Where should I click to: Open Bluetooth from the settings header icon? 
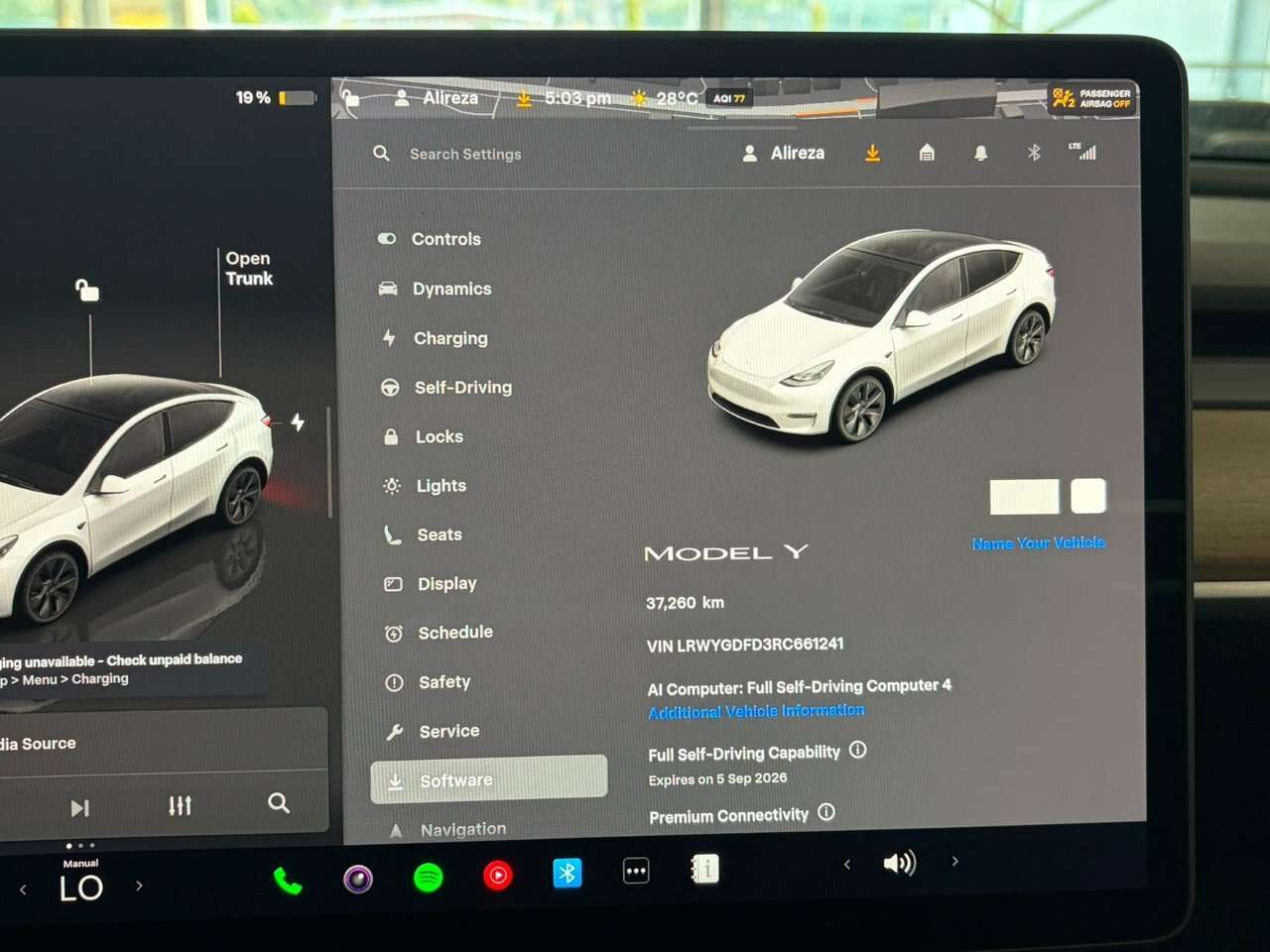(1034, 153)
